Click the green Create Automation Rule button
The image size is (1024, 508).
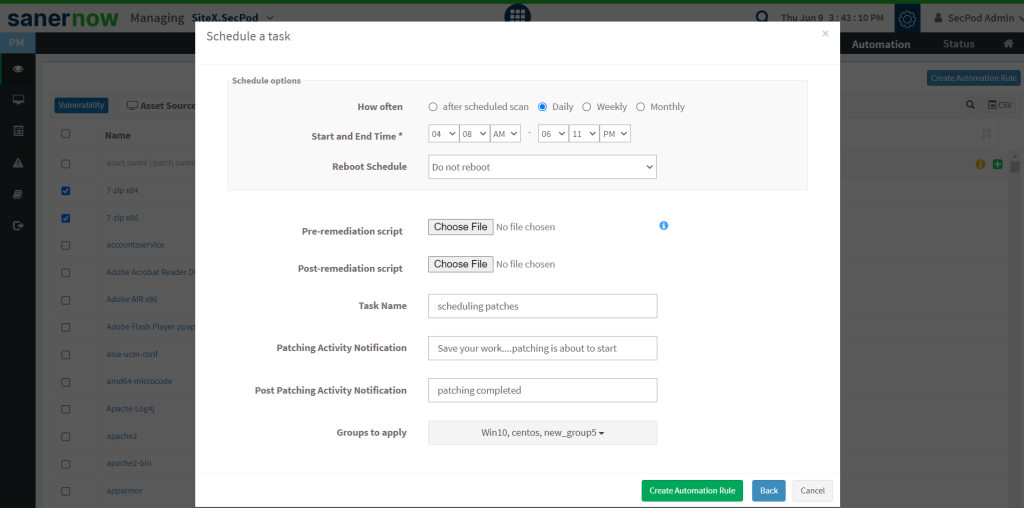tap(692, 490)
